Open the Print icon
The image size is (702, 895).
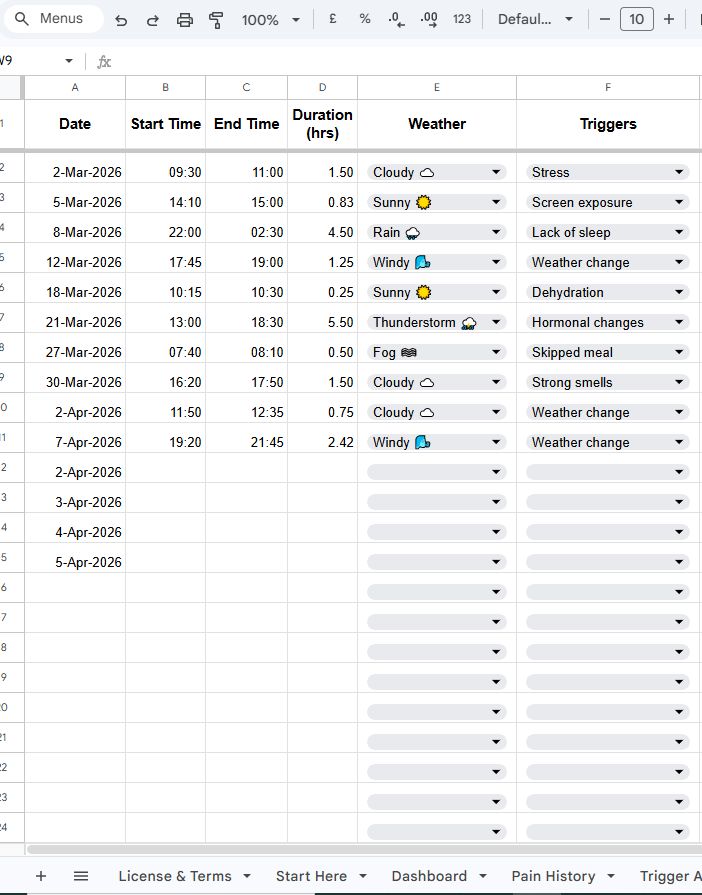coord(184,18)
